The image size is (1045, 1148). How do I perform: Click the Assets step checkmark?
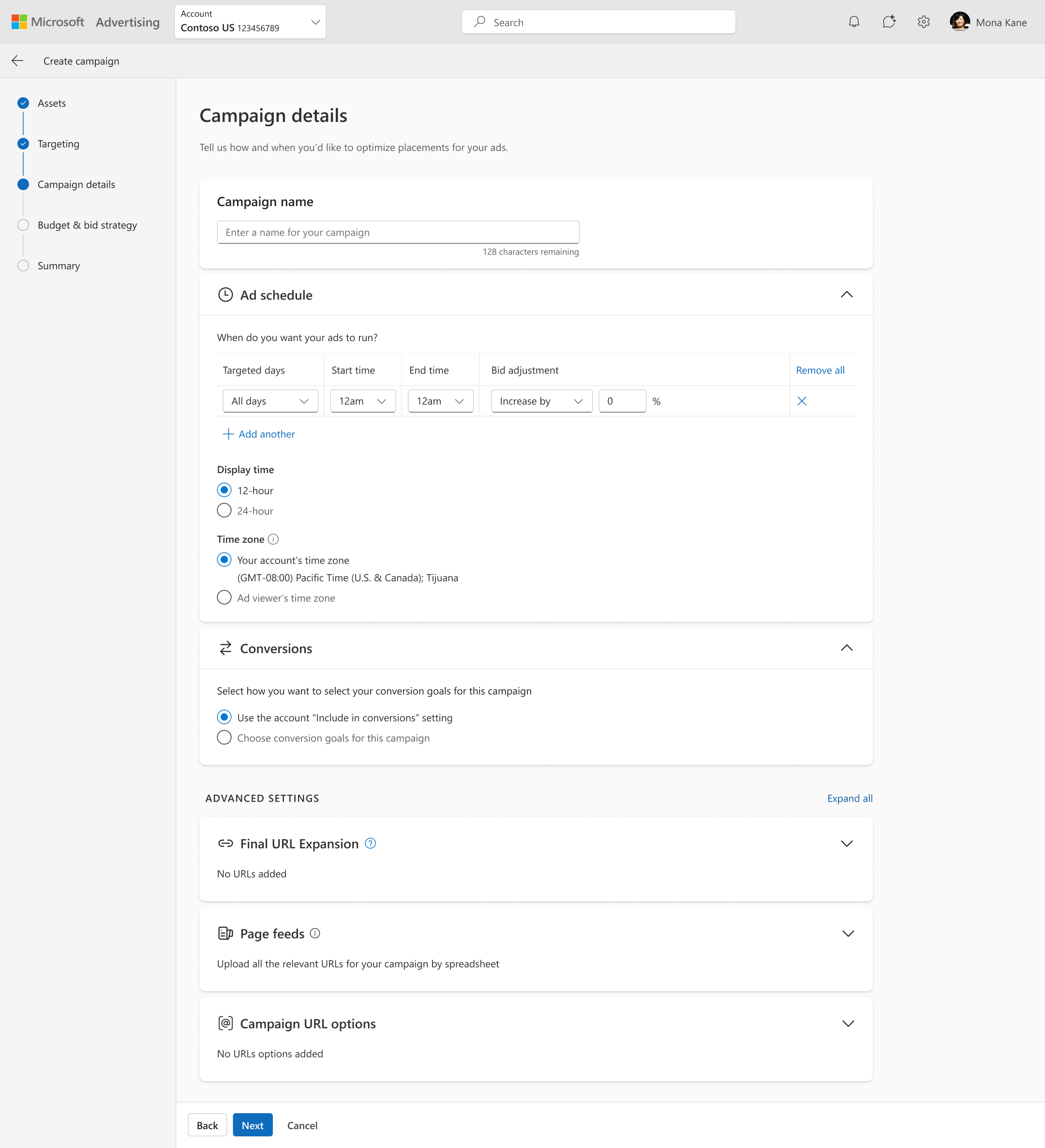pyautogui.click(x=23, y=103)
